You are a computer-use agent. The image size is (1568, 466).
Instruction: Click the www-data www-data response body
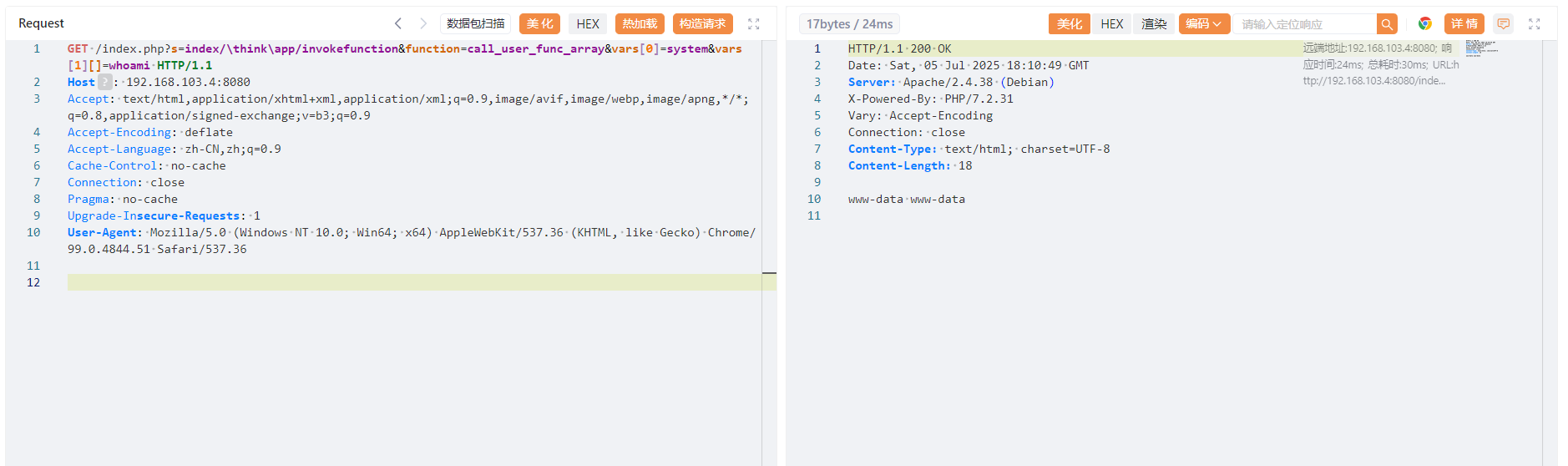click(x=907, y=199)
